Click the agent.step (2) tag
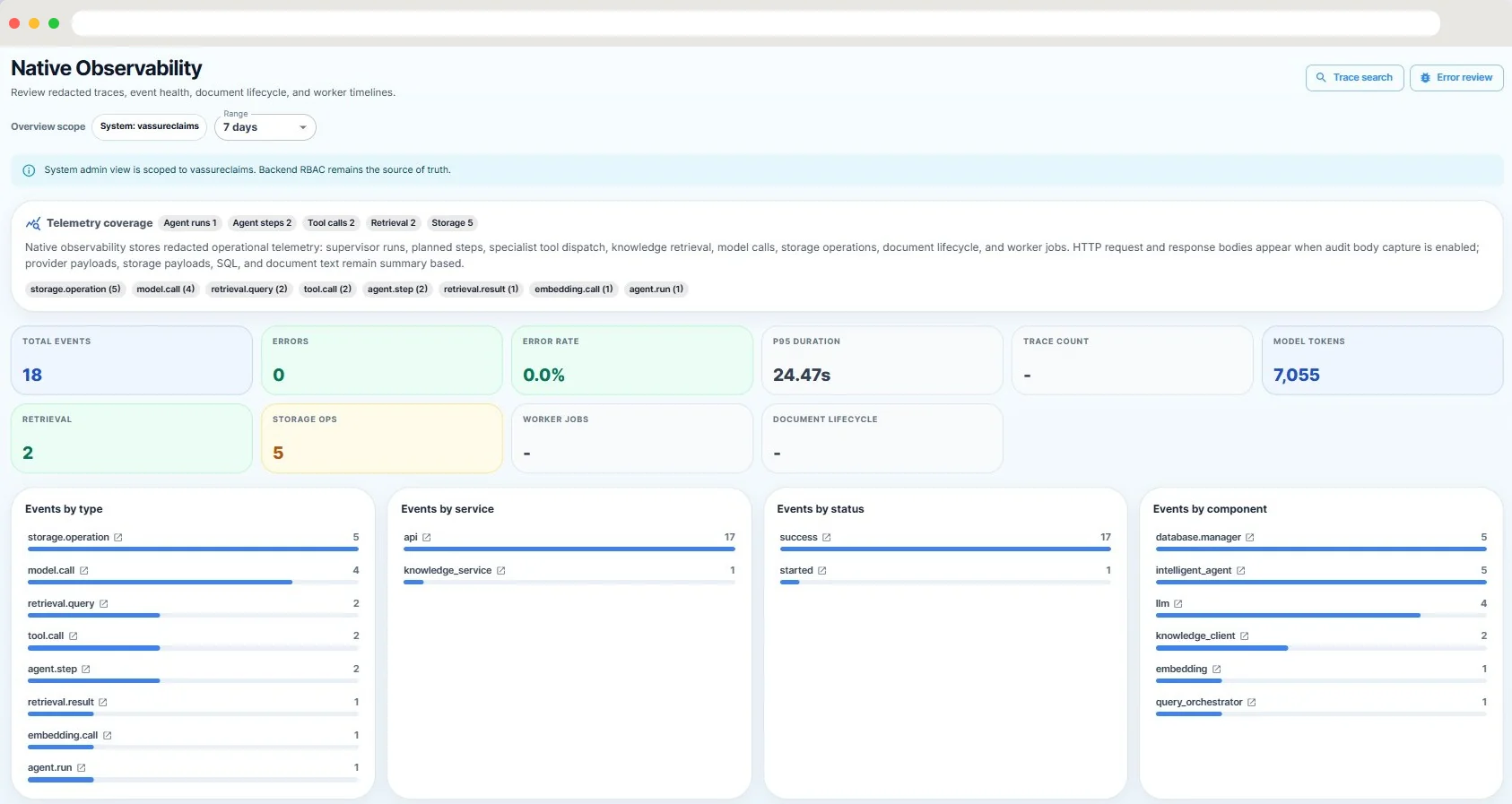The image size is (1512, 804). (x=397, y=290)
